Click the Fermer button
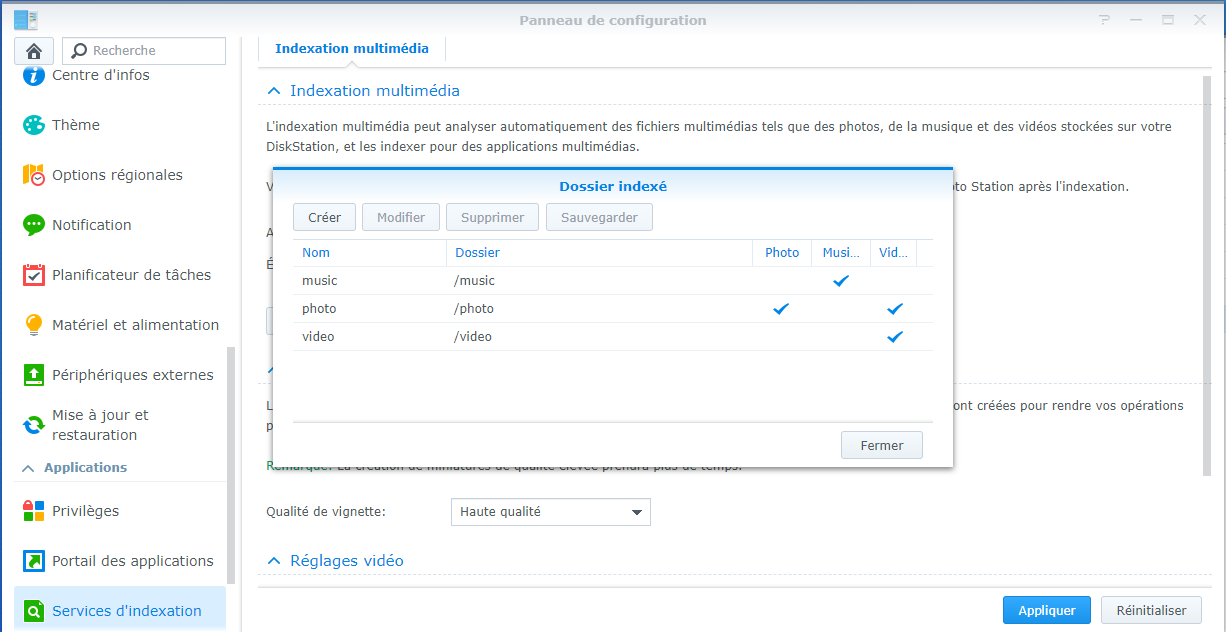1226x632 pixels. coord(881,446)
